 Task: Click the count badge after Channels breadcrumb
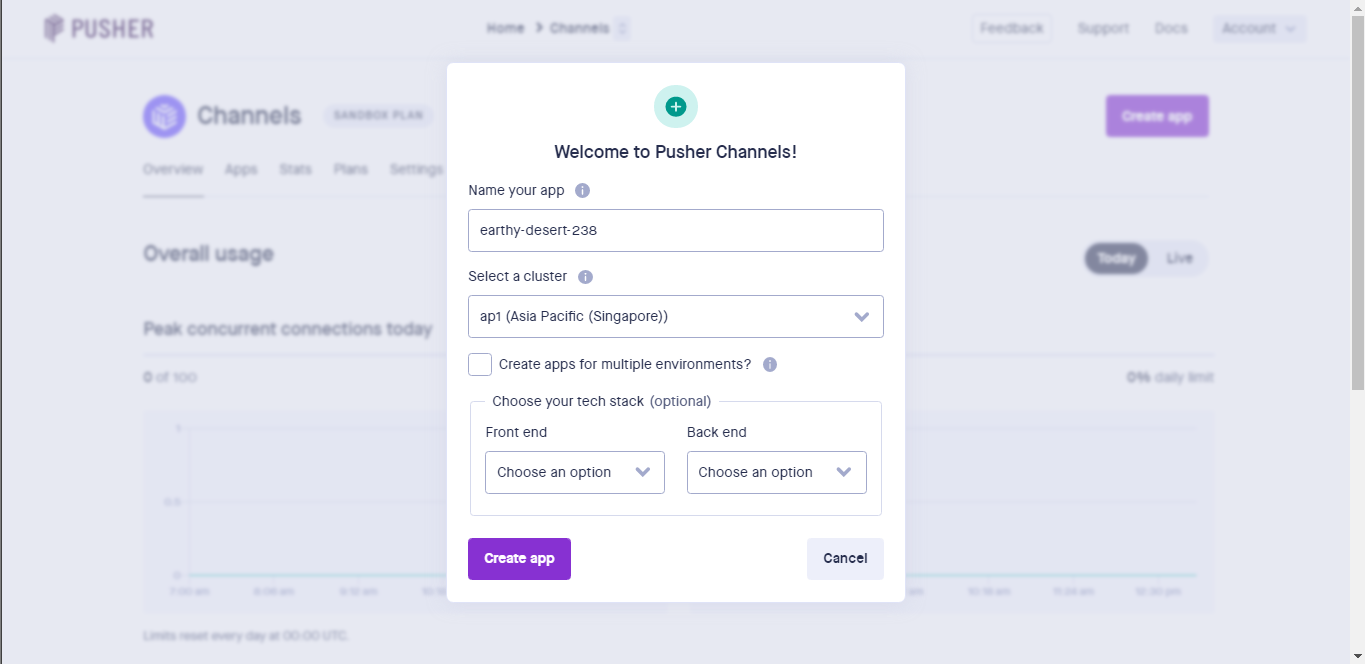point(623,28)
